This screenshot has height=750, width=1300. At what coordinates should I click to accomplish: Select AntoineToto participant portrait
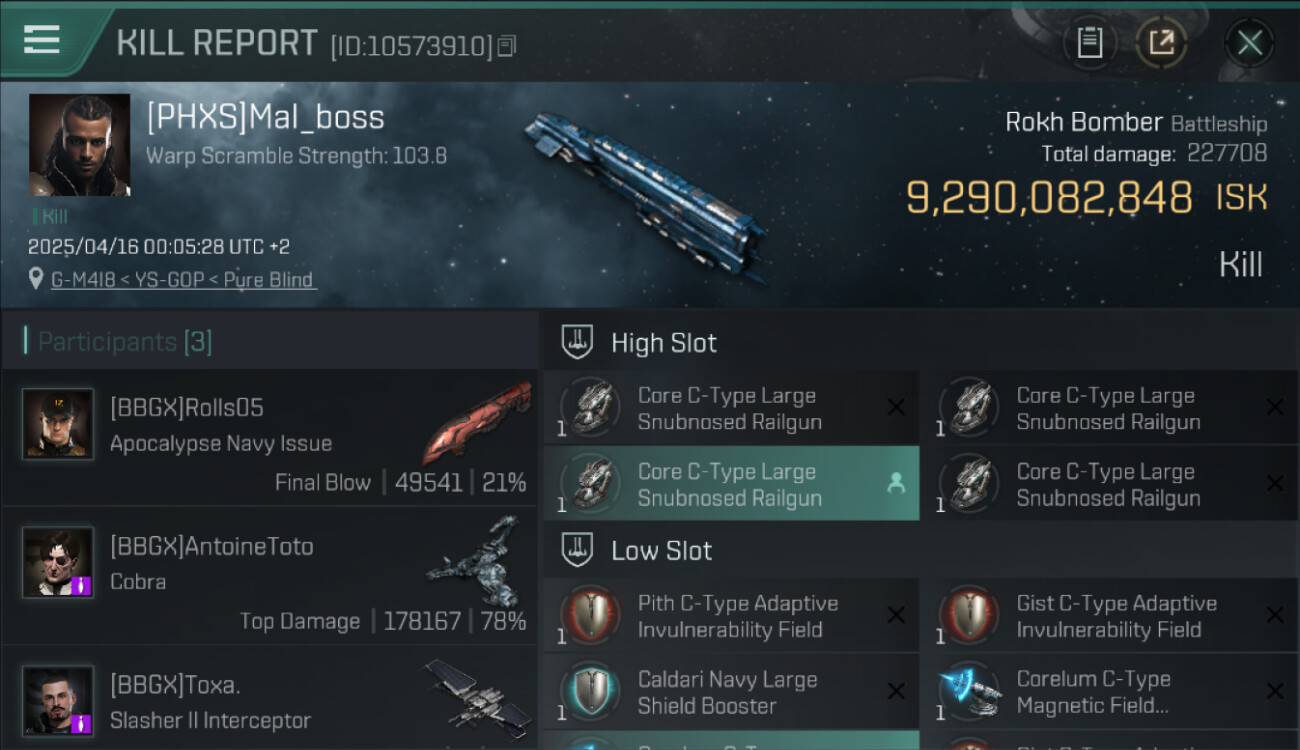pyautogui.click(x=58, y=562)
